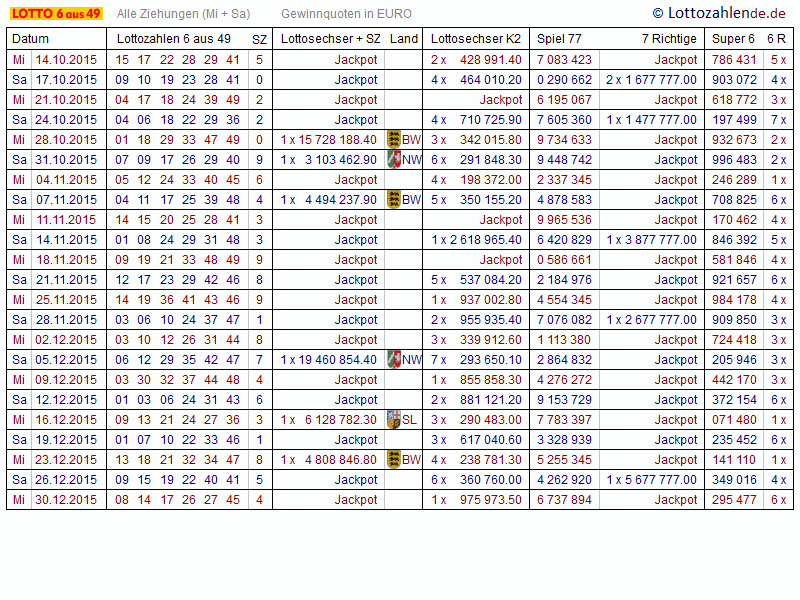Click the 'Gewinnquoten in EURO' label
800x600 pixels.
point(346,14)
